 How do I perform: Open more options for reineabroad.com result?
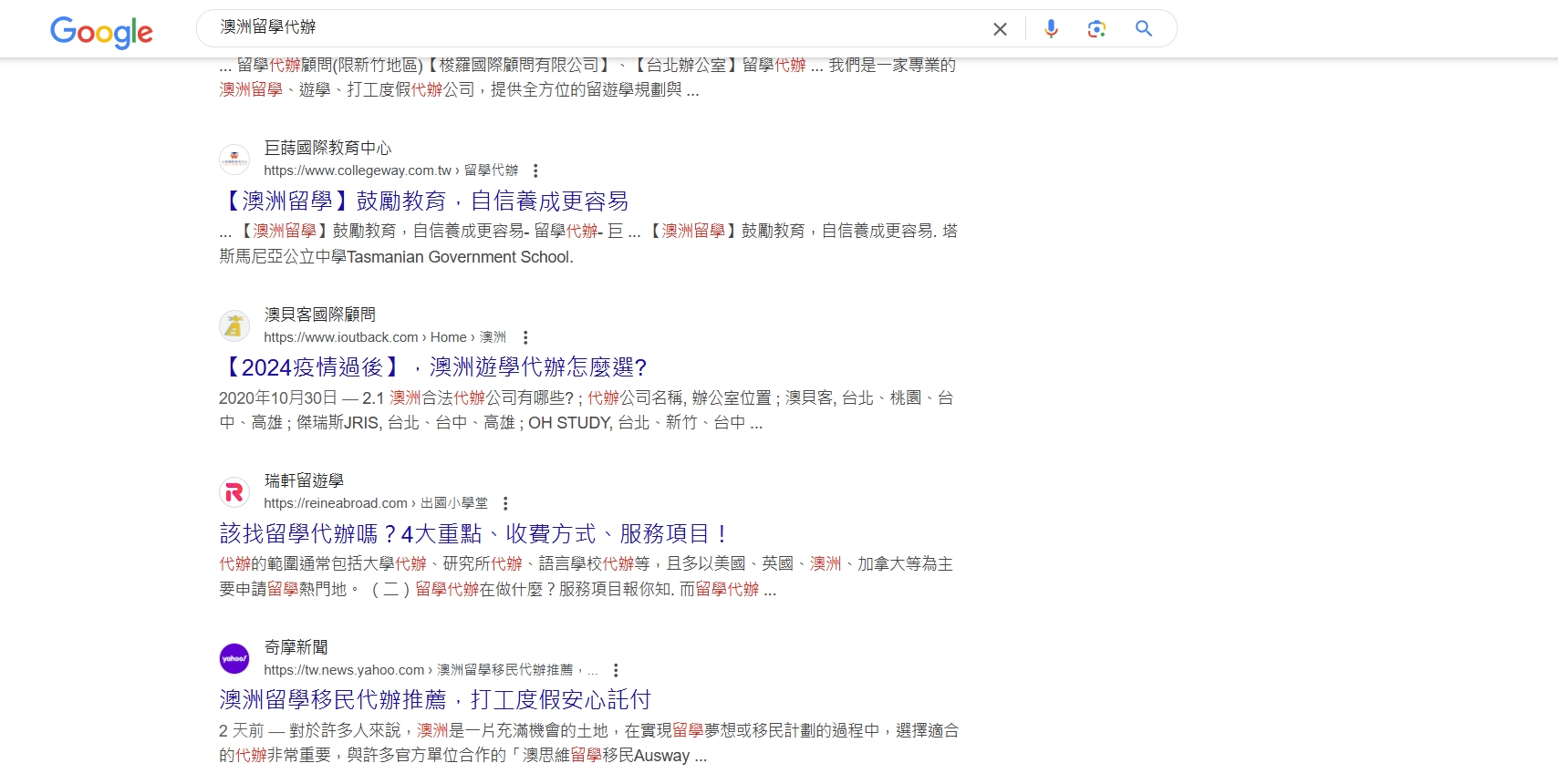pyautogui.click(x=505, y=503)
